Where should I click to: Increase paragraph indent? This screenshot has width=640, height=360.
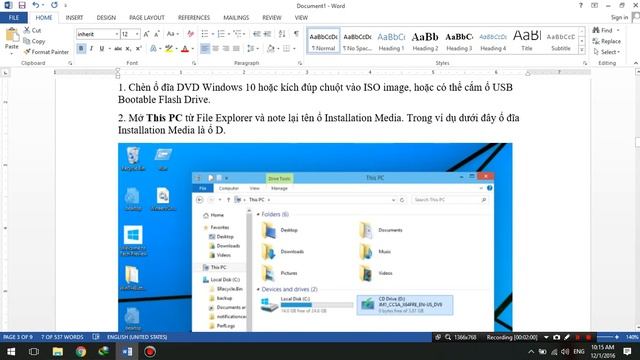click(267, 34)
